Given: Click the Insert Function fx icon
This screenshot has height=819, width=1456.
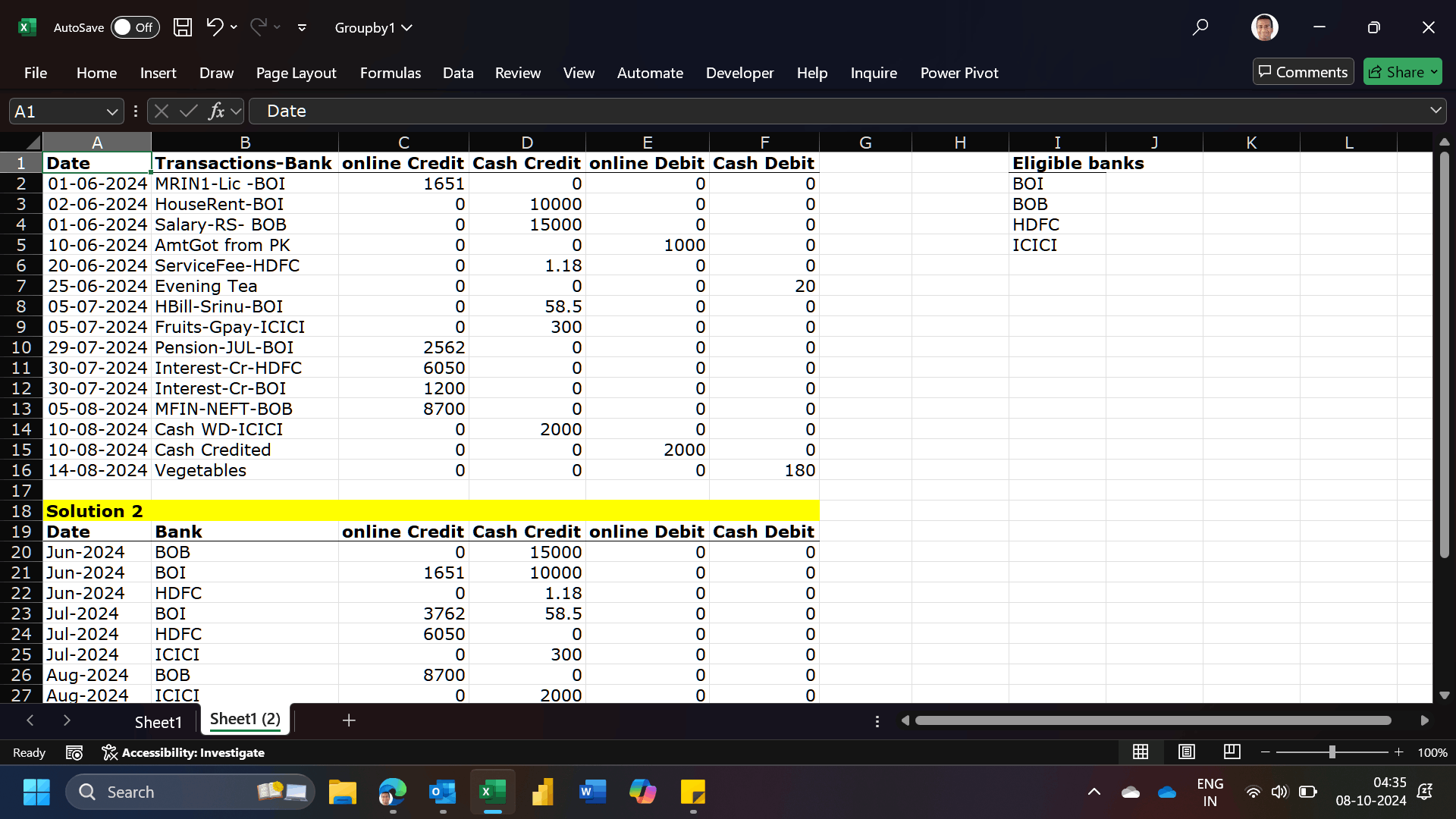Looking at the screenshot, I should pos(216,111).
